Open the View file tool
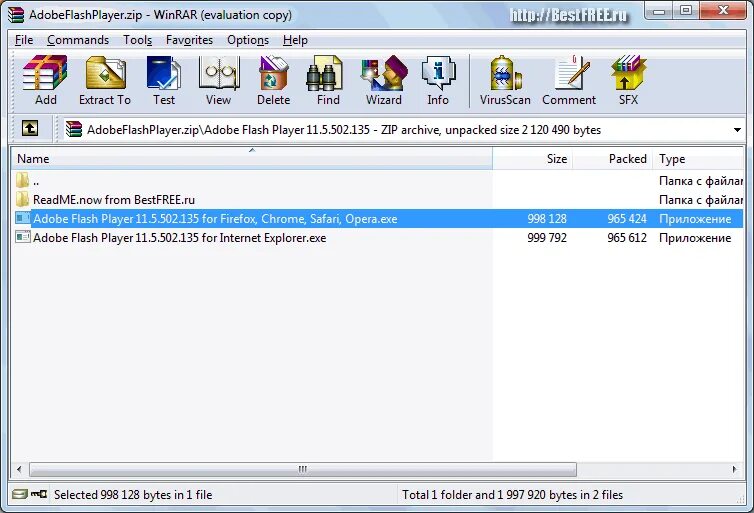754x513 pixels. pyautogui.click(x=218, y=80)
